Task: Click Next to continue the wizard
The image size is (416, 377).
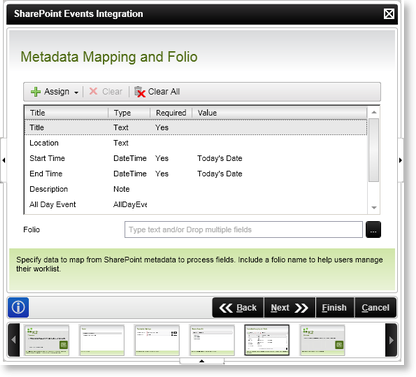Action: click(x=289, y=308)
